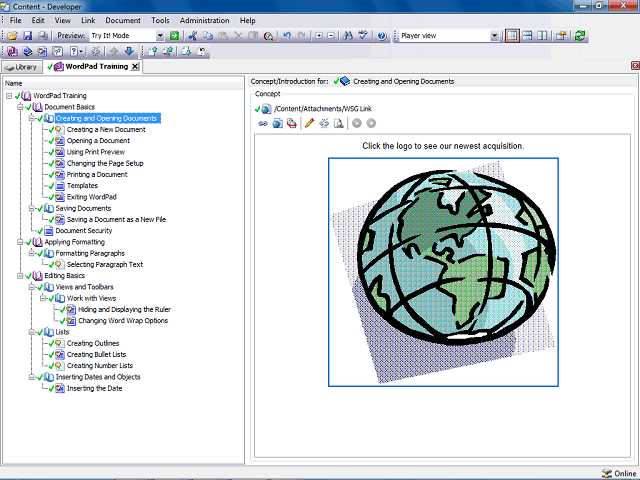Select the Document Security item
Viewport: 640px width, 480px height.
[84, 231]
